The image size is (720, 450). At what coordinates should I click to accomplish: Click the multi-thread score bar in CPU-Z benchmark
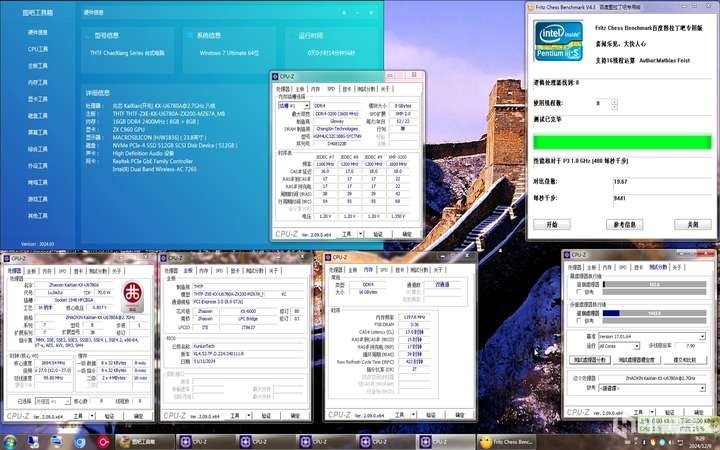click(654, 313)
